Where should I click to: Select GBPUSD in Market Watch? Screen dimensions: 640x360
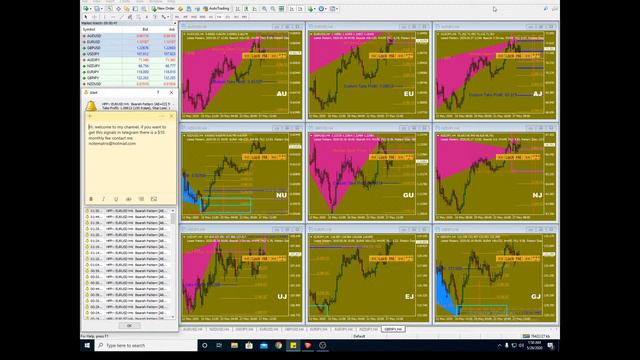pyautogui.click(x=129, y=48)
